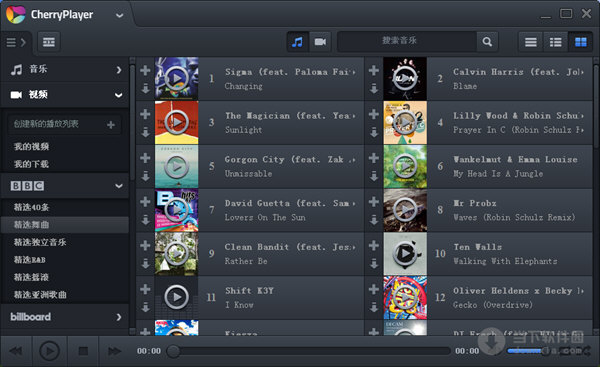This screenshot has width=600, height=367.
Task: Download David Guetta Lovers On The Sun
Action: (x=145, y=220)
